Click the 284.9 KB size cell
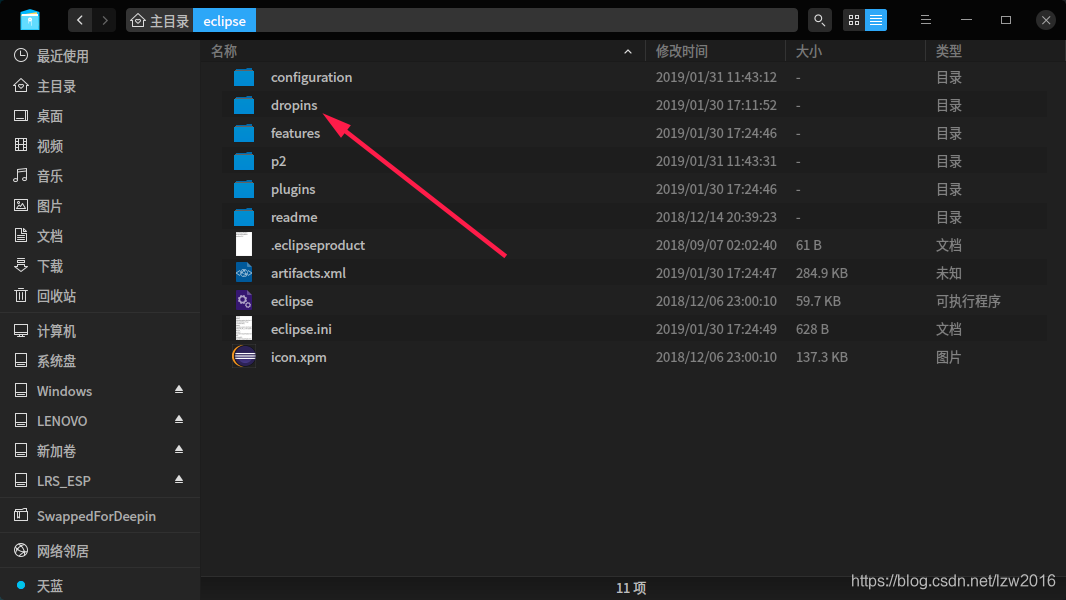This screenshot has width=1066, height=600. coord(821,273)
